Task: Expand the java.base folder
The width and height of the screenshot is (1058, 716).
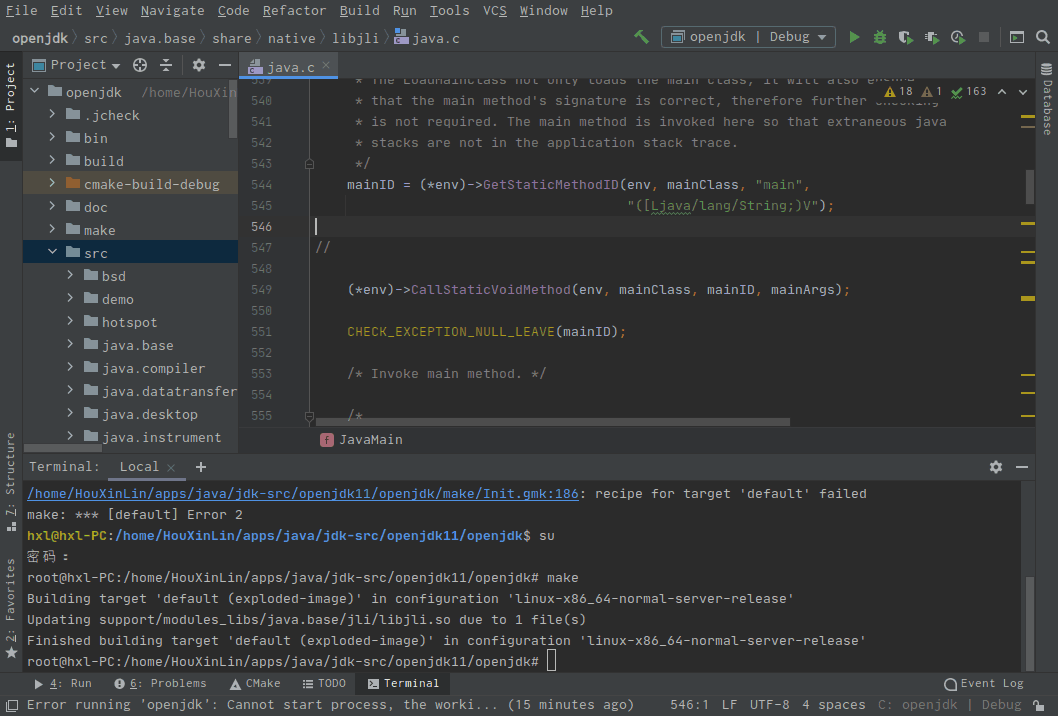Action: (x=70, y=344)
